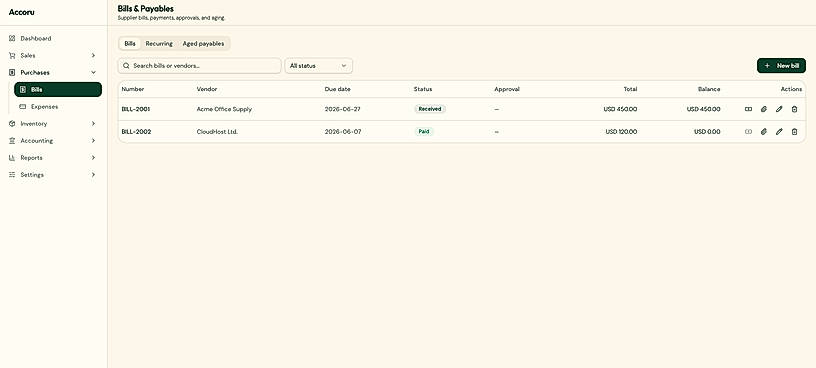Click the Reports chart icon in the sidebar
Image resolution: width=816 pixels, height=368 pixels.
click(x=12, y=158)
